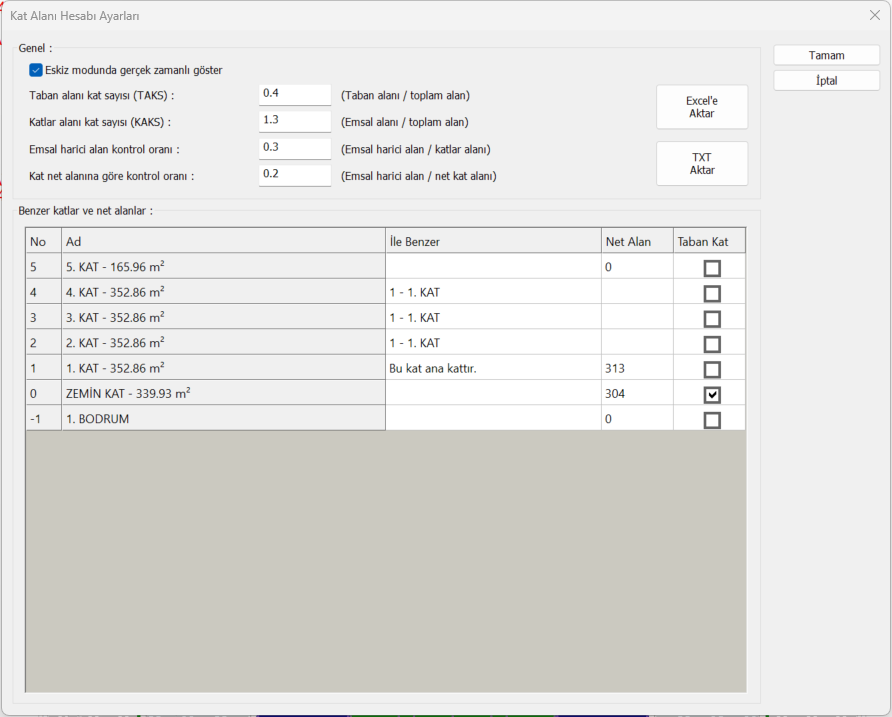
Task: Open İle Benzer cell for 2. KAT
Action: pos(492,343)
